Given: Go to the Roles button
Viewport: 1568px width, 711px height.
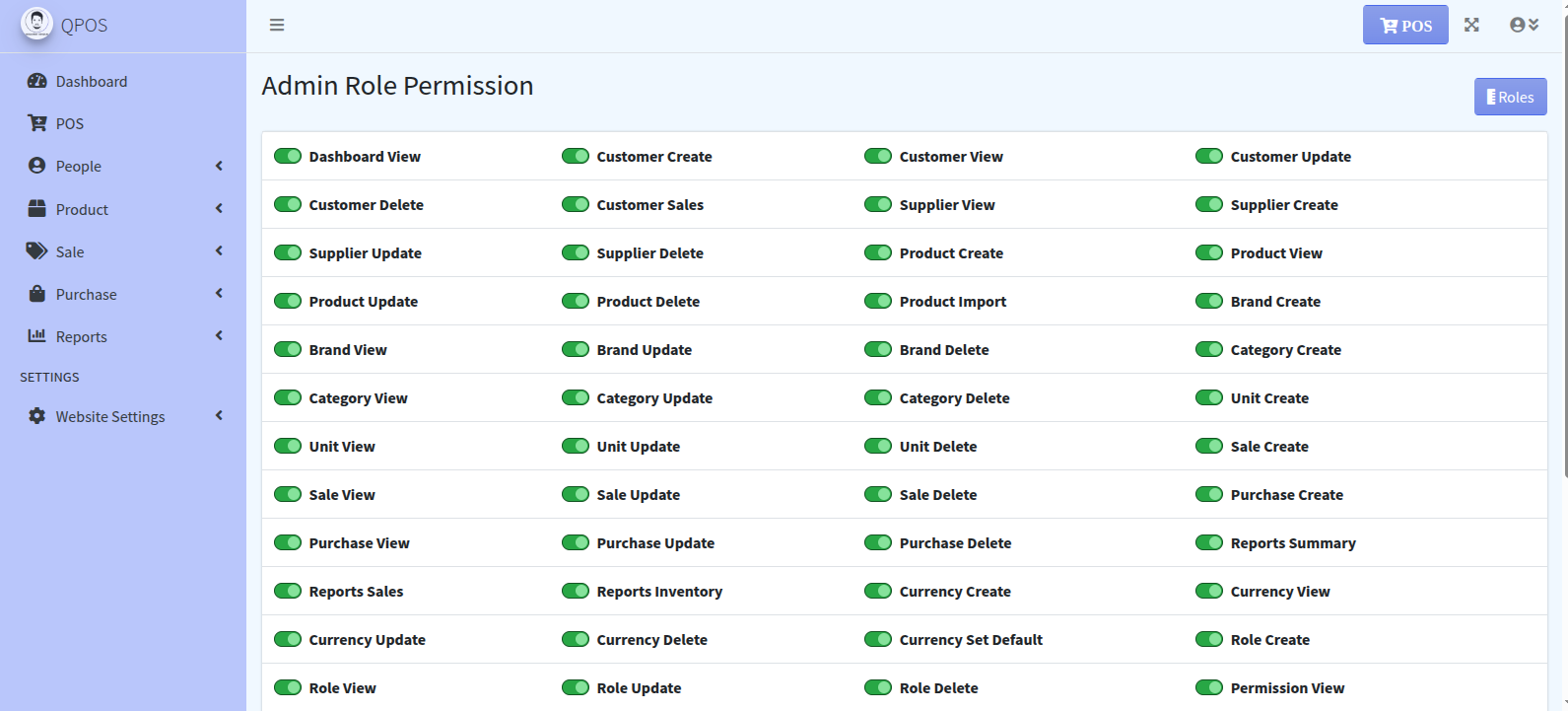Looking at the screenshot, I should [x=1510, y=97].
